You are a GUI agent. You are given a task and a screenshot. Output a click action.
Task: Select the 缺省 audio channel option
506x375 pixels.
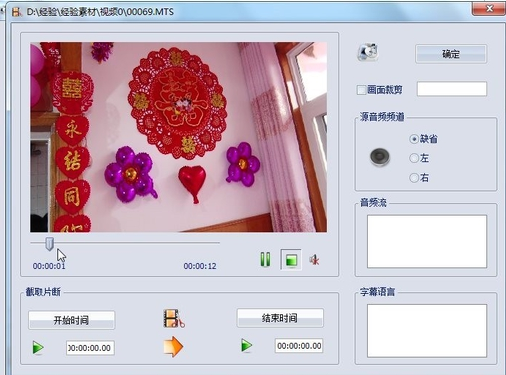click(414, 139)
